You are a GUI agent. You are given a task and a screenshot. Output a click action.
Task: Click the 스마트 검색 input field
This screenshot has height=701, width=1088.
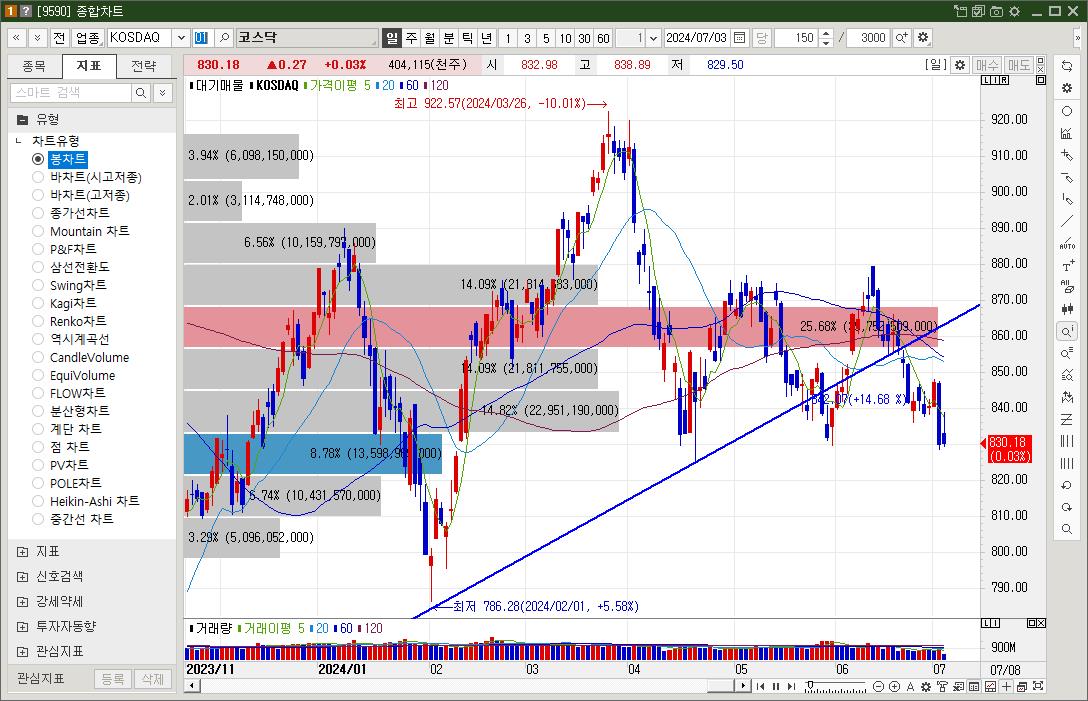point(71,92)
